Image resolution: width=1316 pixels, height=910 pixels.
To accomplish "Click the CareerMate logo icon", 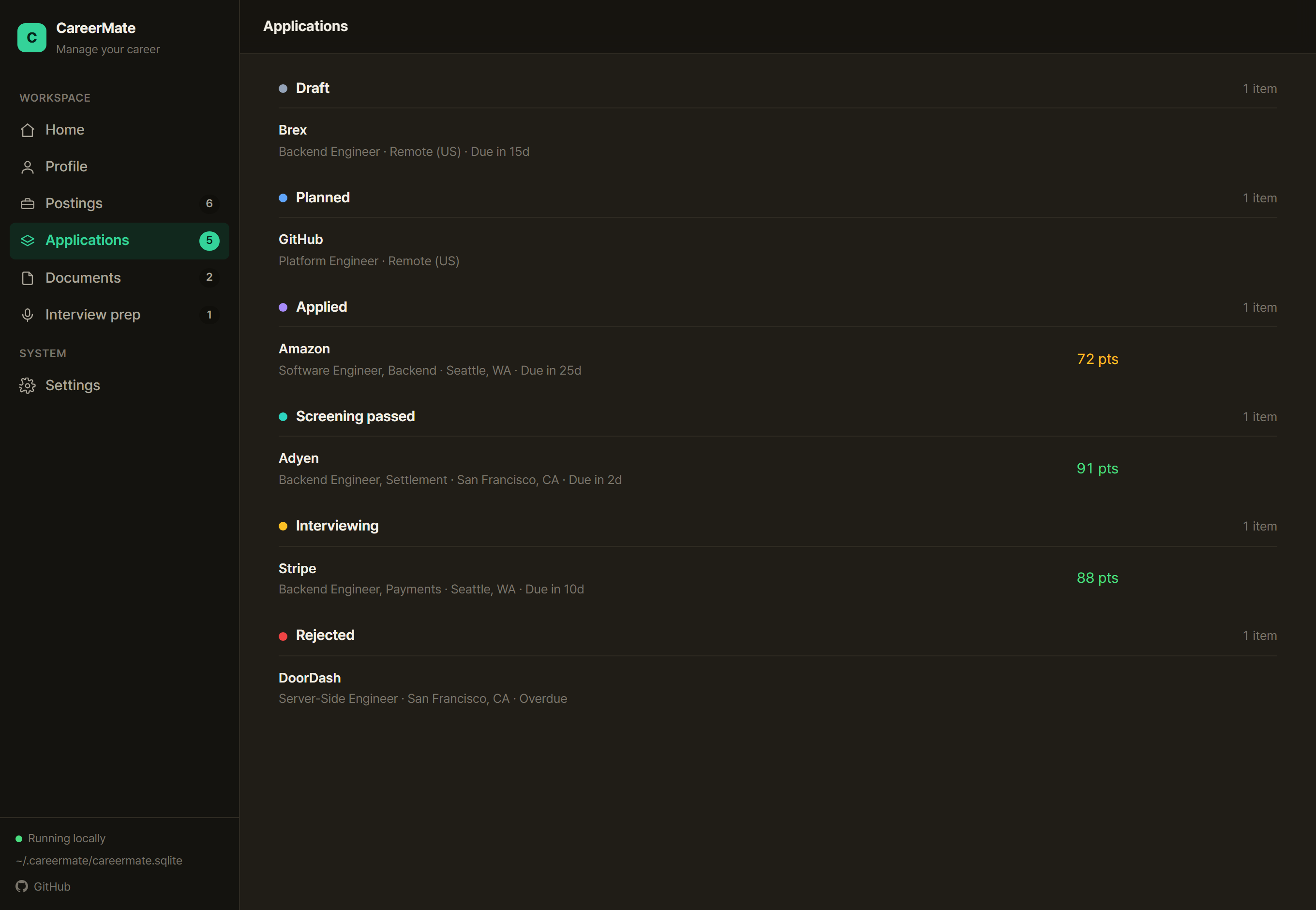I will pos(32,38).
